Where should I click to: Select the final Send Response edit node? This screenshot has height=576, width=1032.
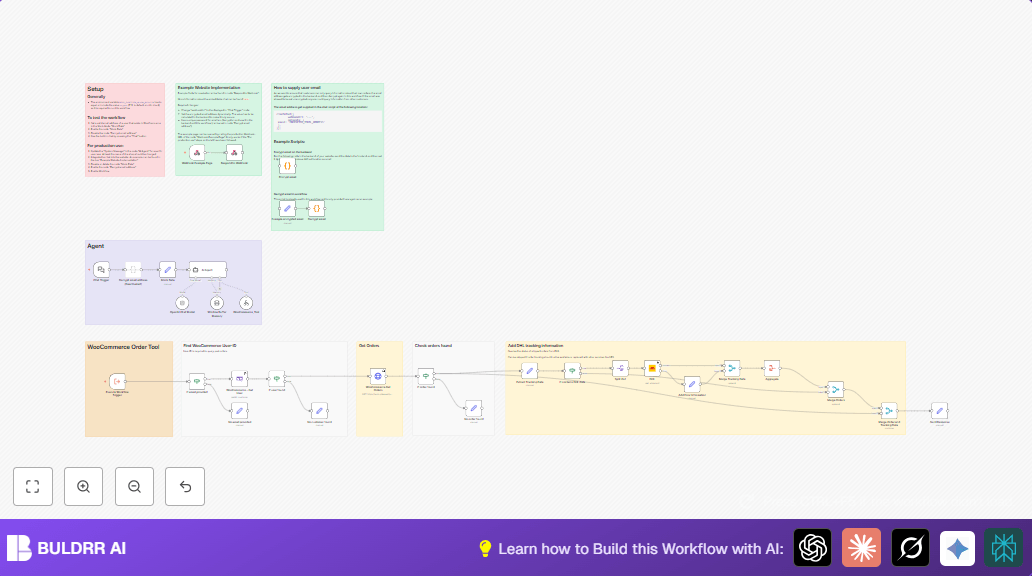pos(939,411)
